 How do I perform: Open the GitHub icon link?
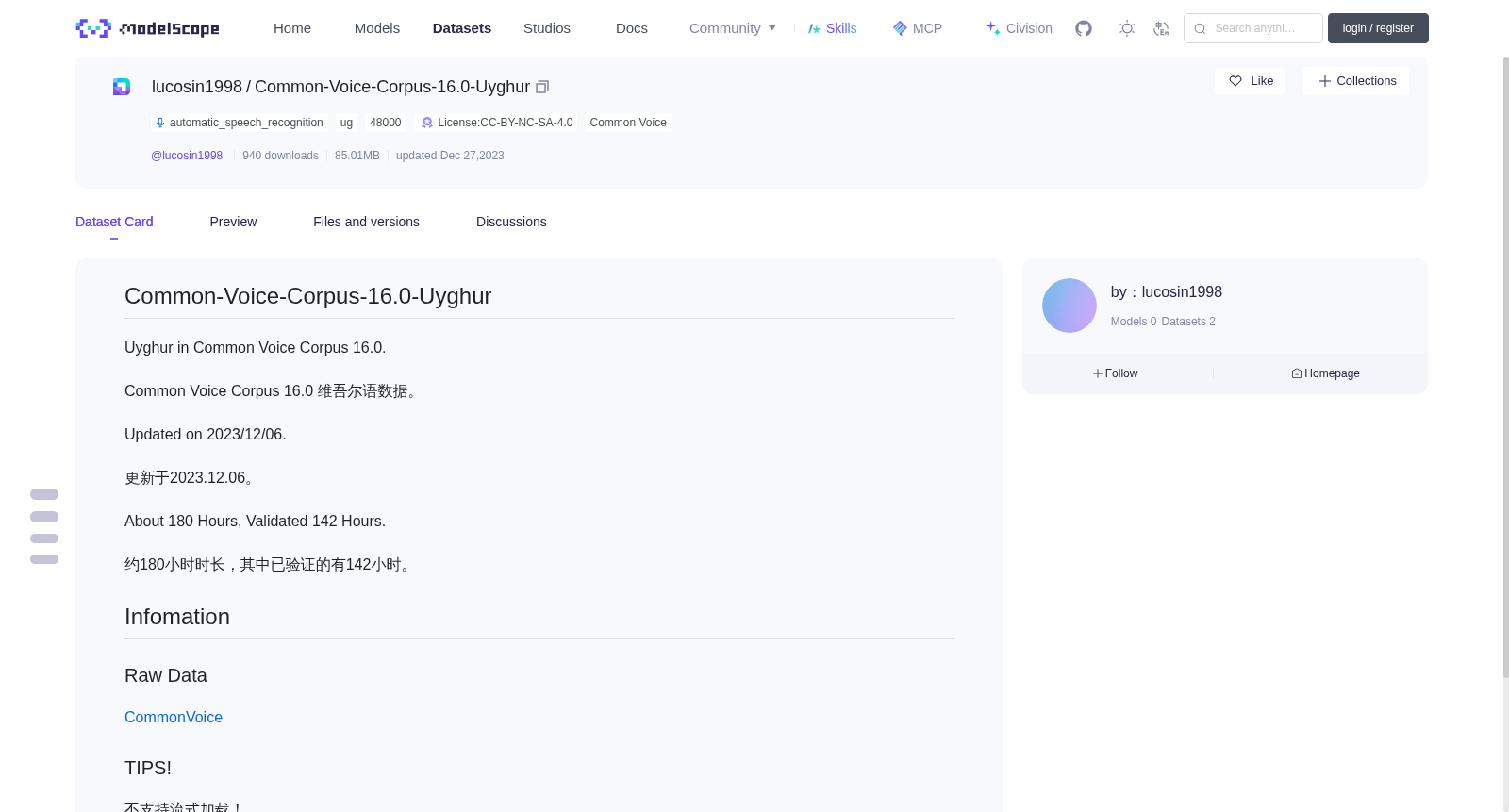(1084, 28)
